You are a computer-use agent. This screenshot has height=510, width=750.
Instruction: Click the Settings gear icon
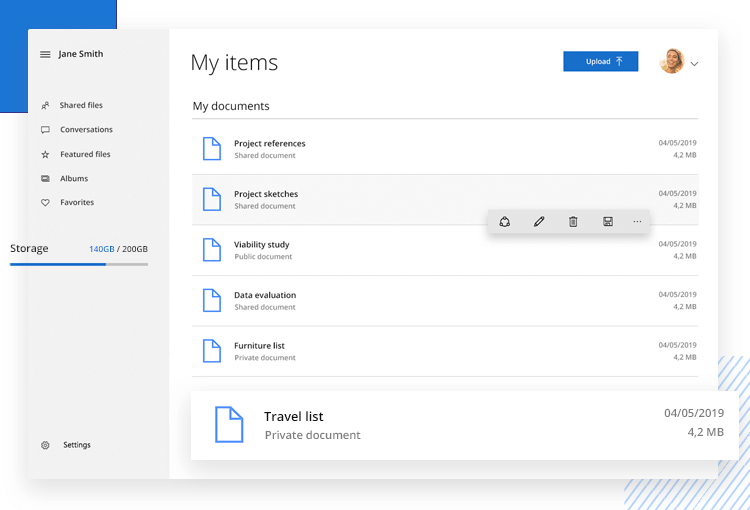45,445
